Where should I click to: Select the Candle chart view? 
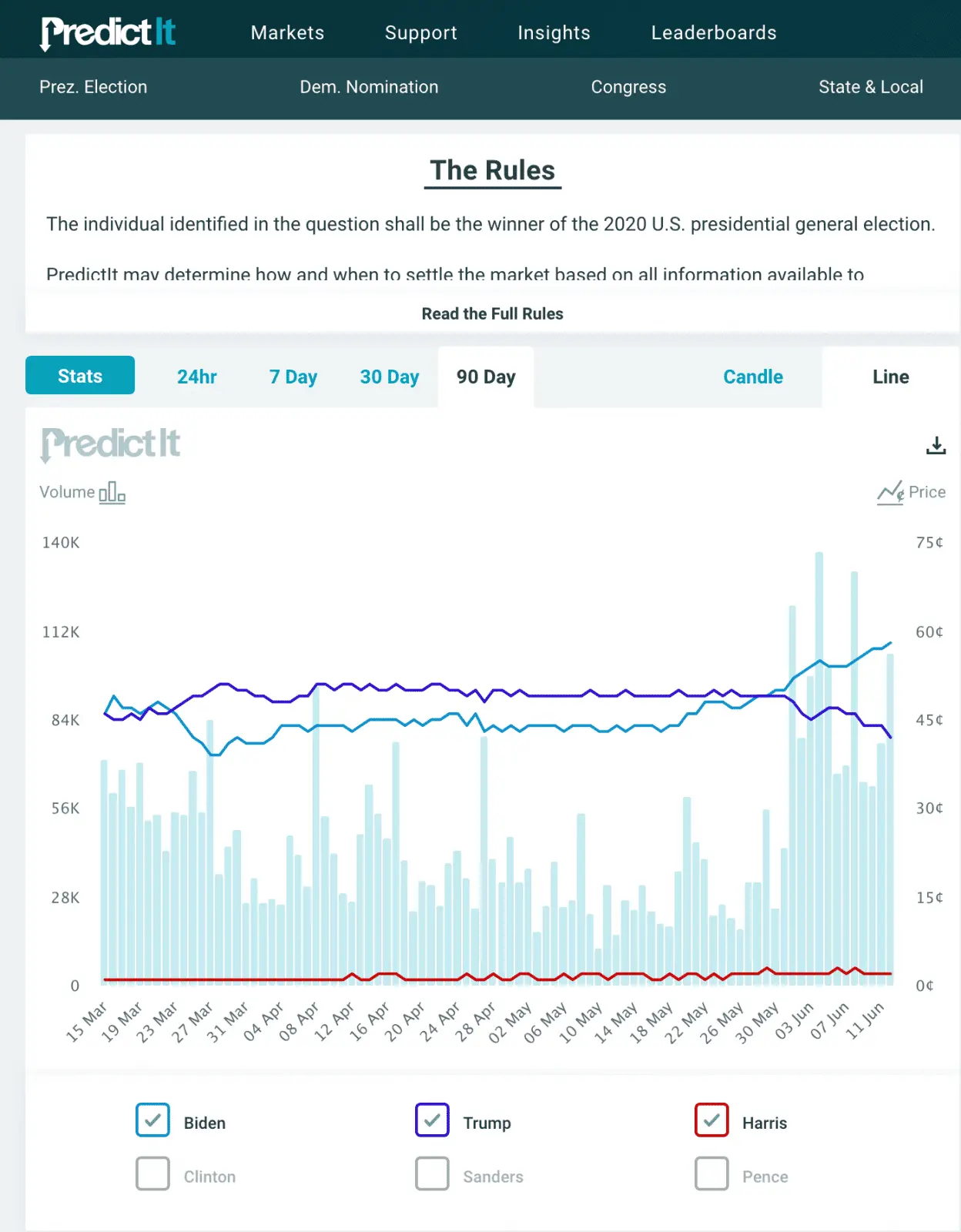point(752,377)
